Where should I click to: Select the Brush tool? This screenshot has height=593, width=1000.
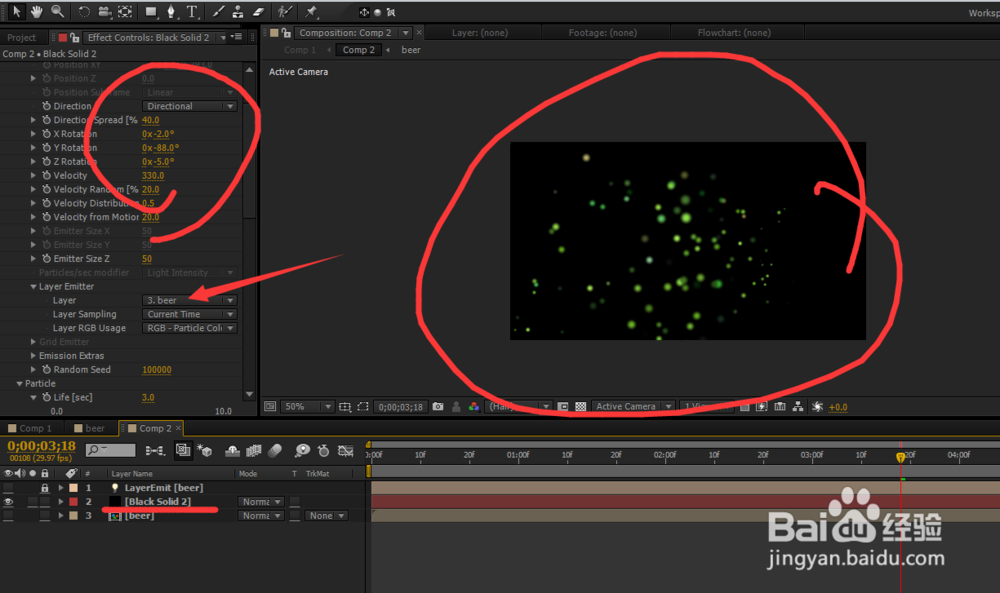coord(218,11)
